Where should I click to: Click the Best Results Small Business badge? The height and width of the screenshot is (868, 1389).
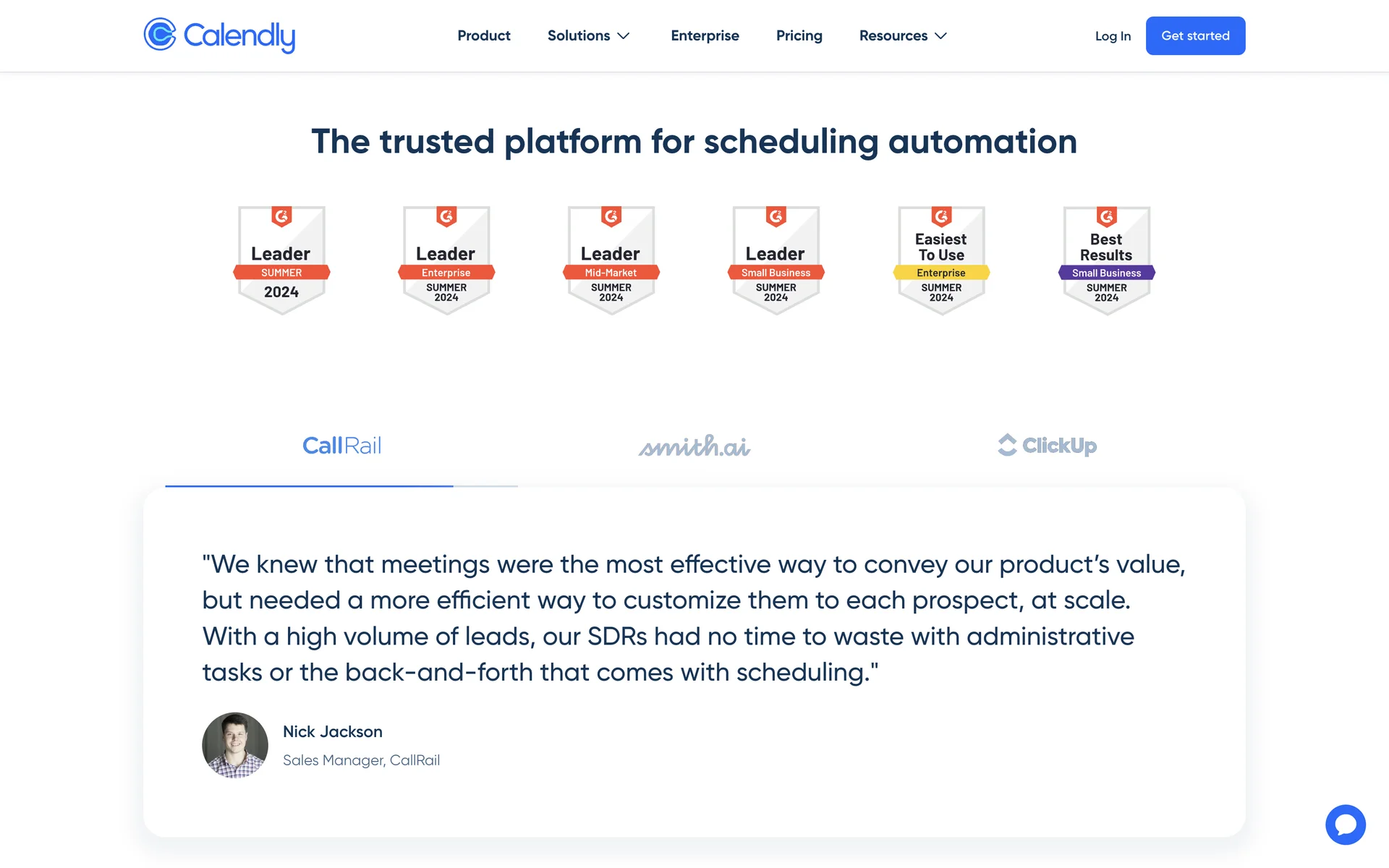point(1106,260)
